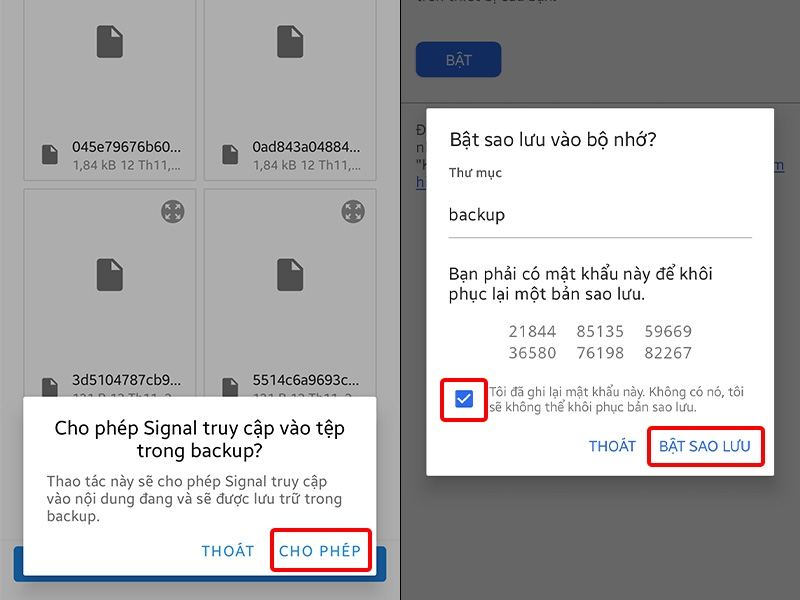The image size is (800, 600).
Task: Tap BẬT SAO LƯU to enable backup
Action: [705, 446]
